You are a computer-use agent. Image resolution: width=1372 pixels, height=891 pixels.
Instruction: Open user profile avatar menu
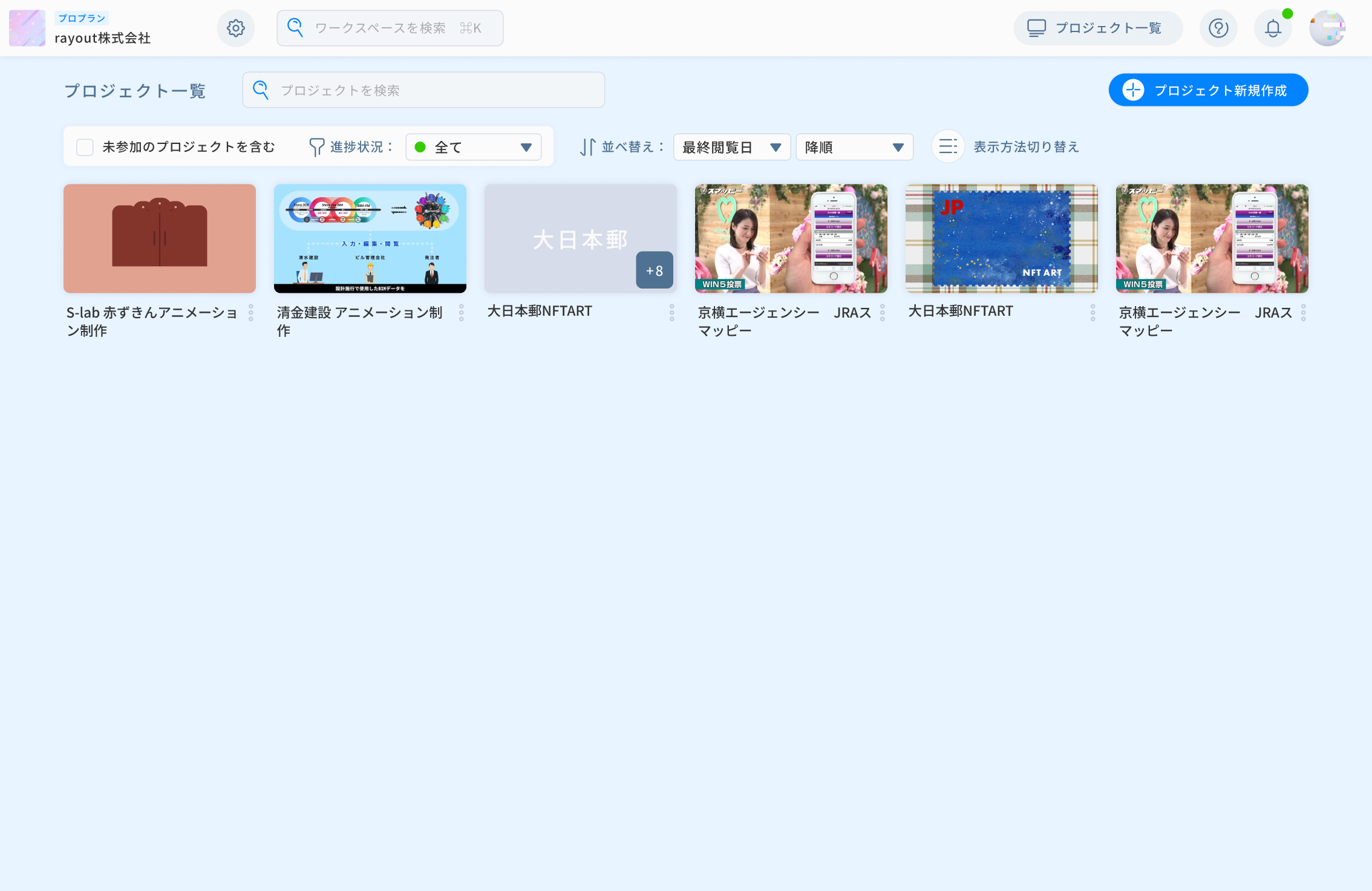click(x=1327, y=28)
